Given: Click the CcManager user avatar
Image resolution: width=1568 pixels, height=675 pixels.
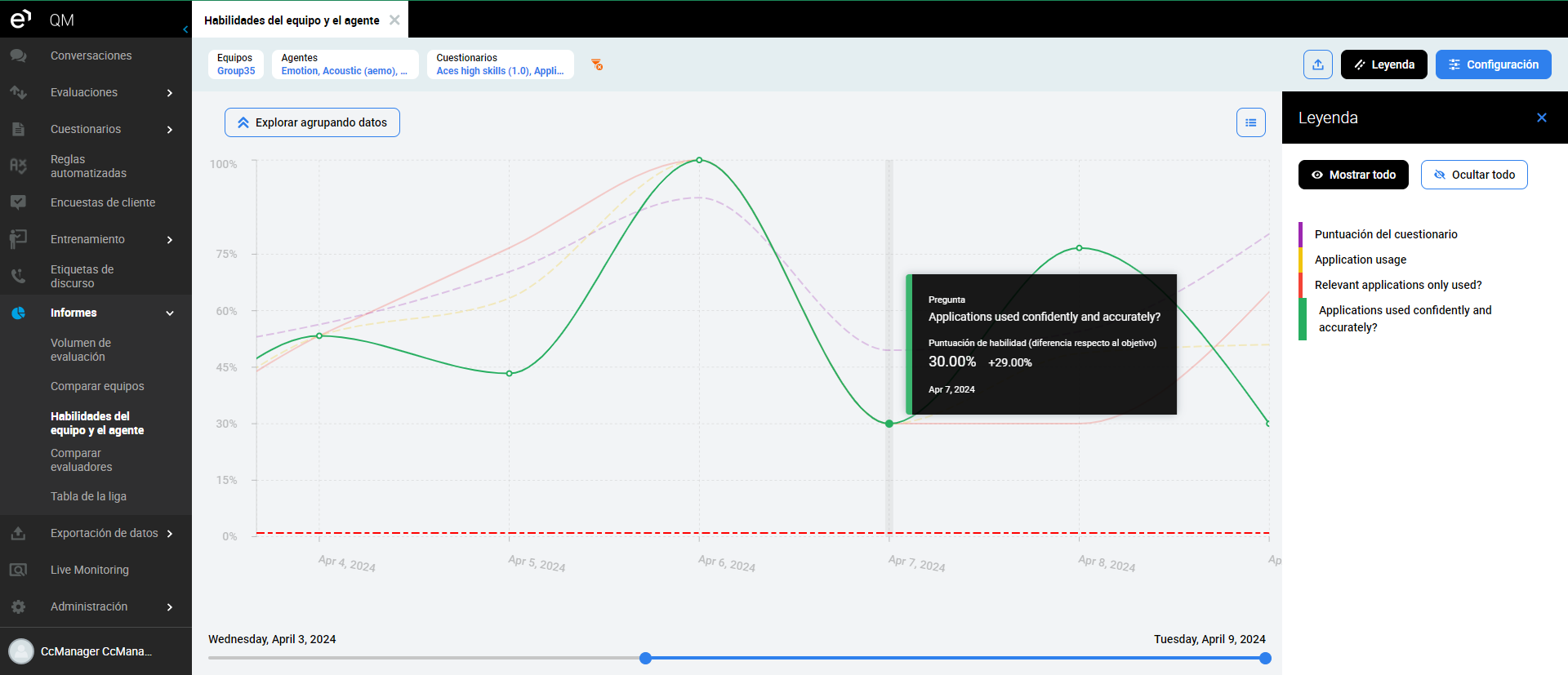Looking at the screenshot, I should [21, 651].
